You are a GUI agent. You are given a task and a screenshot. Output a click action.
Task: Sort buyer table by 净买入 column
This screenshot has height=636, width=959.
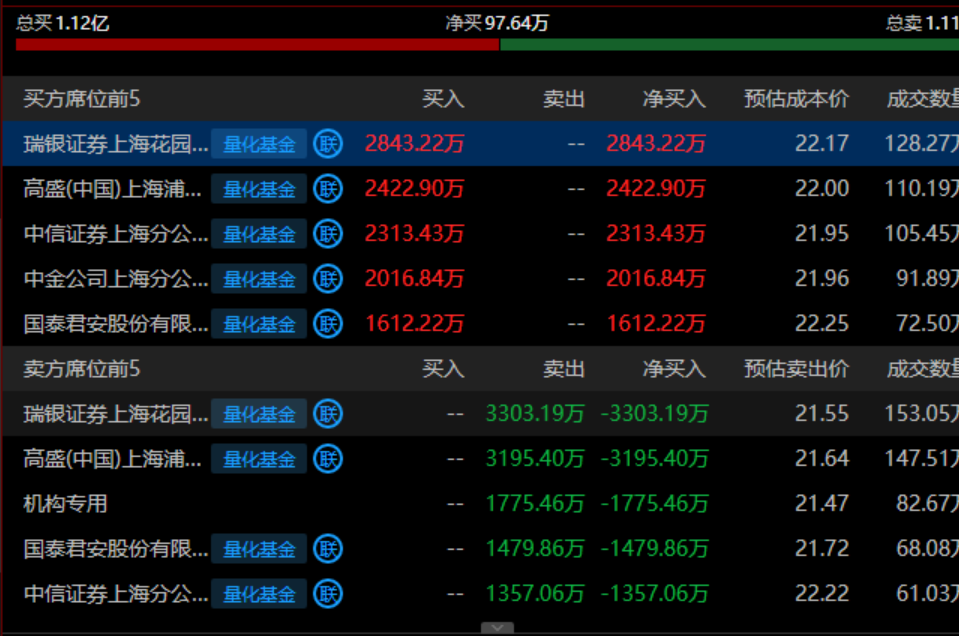(674, 98)
